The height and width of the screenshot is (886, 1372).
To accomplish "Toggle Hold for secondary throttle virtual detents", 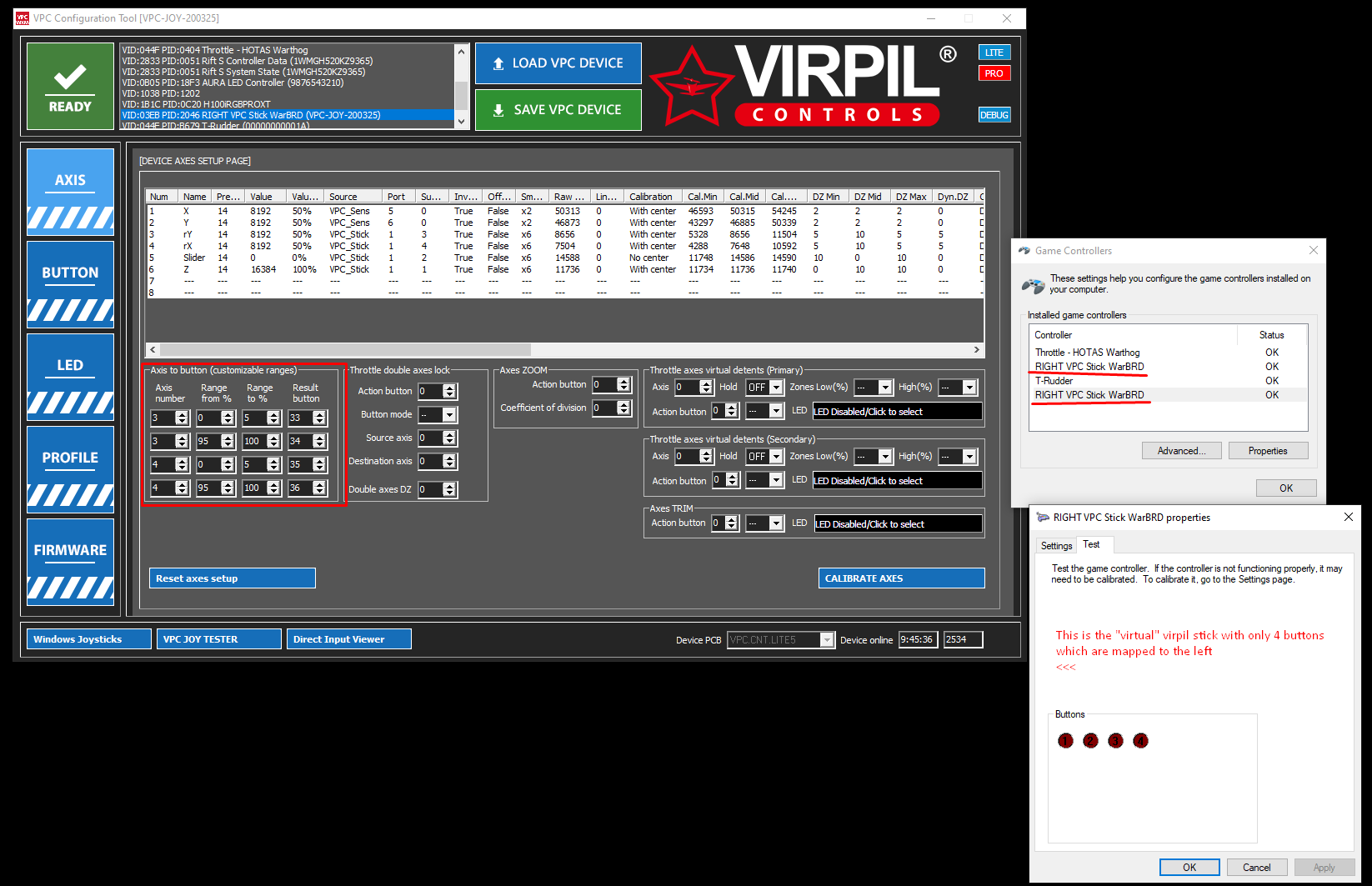I will coord(763,456).
